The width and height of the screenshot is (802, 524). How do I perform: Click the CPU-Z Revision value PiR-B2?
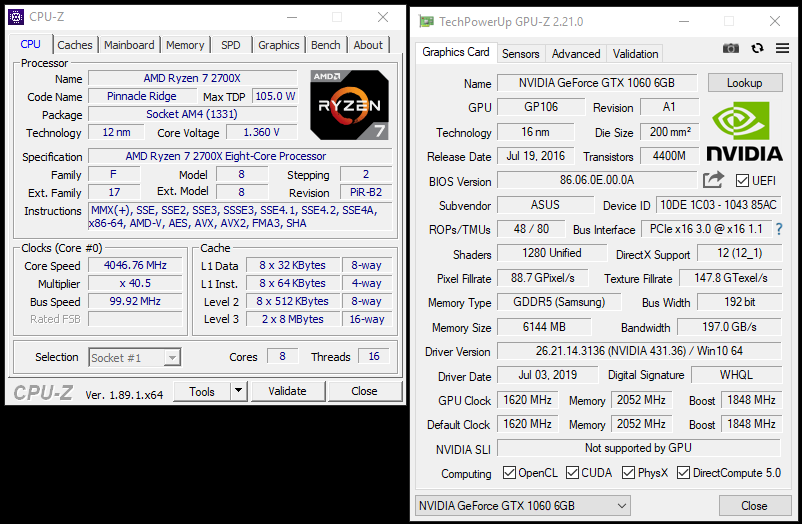click(x=366, y=192)
